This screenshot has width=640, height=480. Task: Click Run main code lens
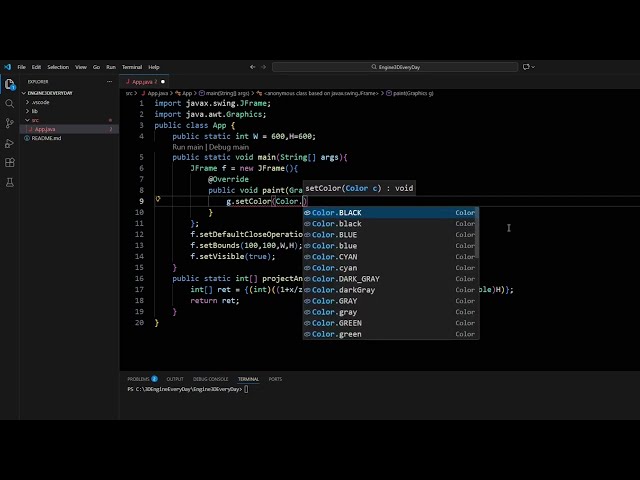pos(187,147)
